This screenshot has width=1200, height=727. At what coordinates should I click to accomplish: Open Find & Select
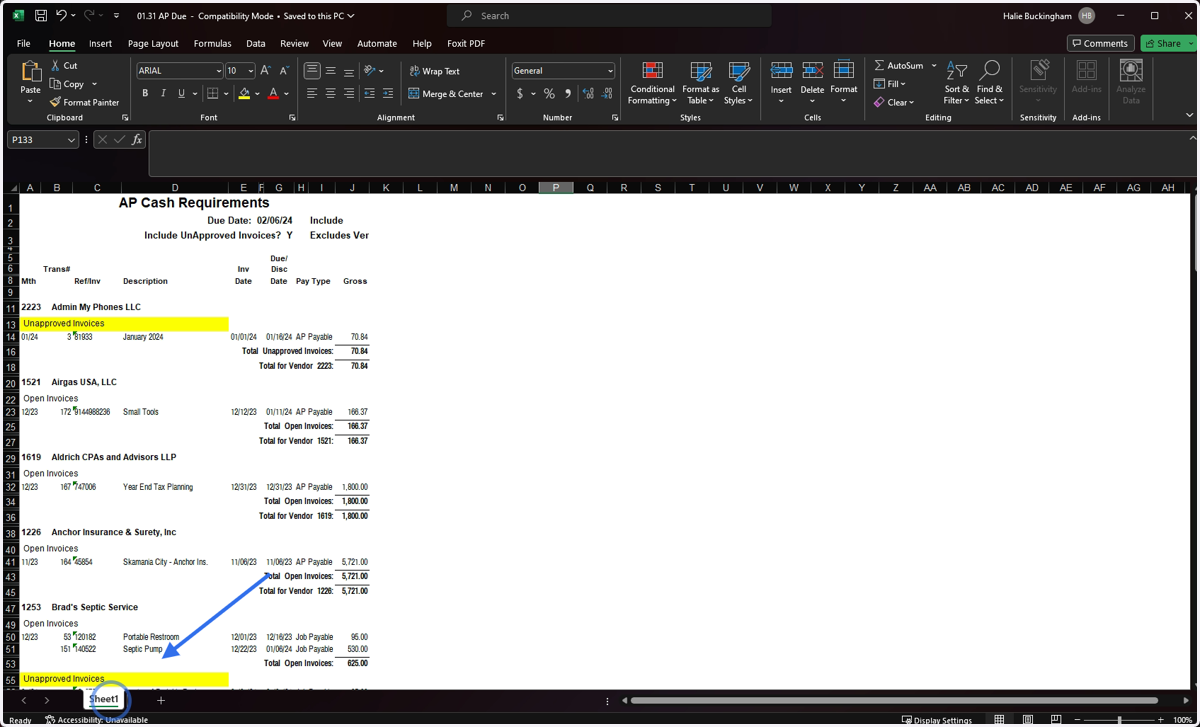point(989,83)
